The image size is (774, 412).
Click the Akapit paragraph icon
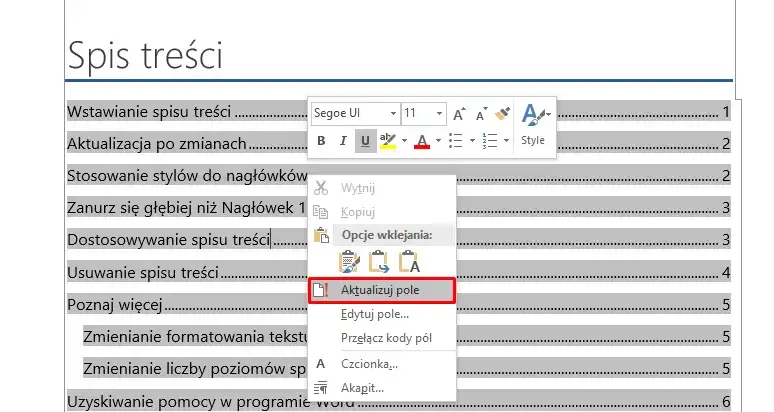(x=321, y=388)
